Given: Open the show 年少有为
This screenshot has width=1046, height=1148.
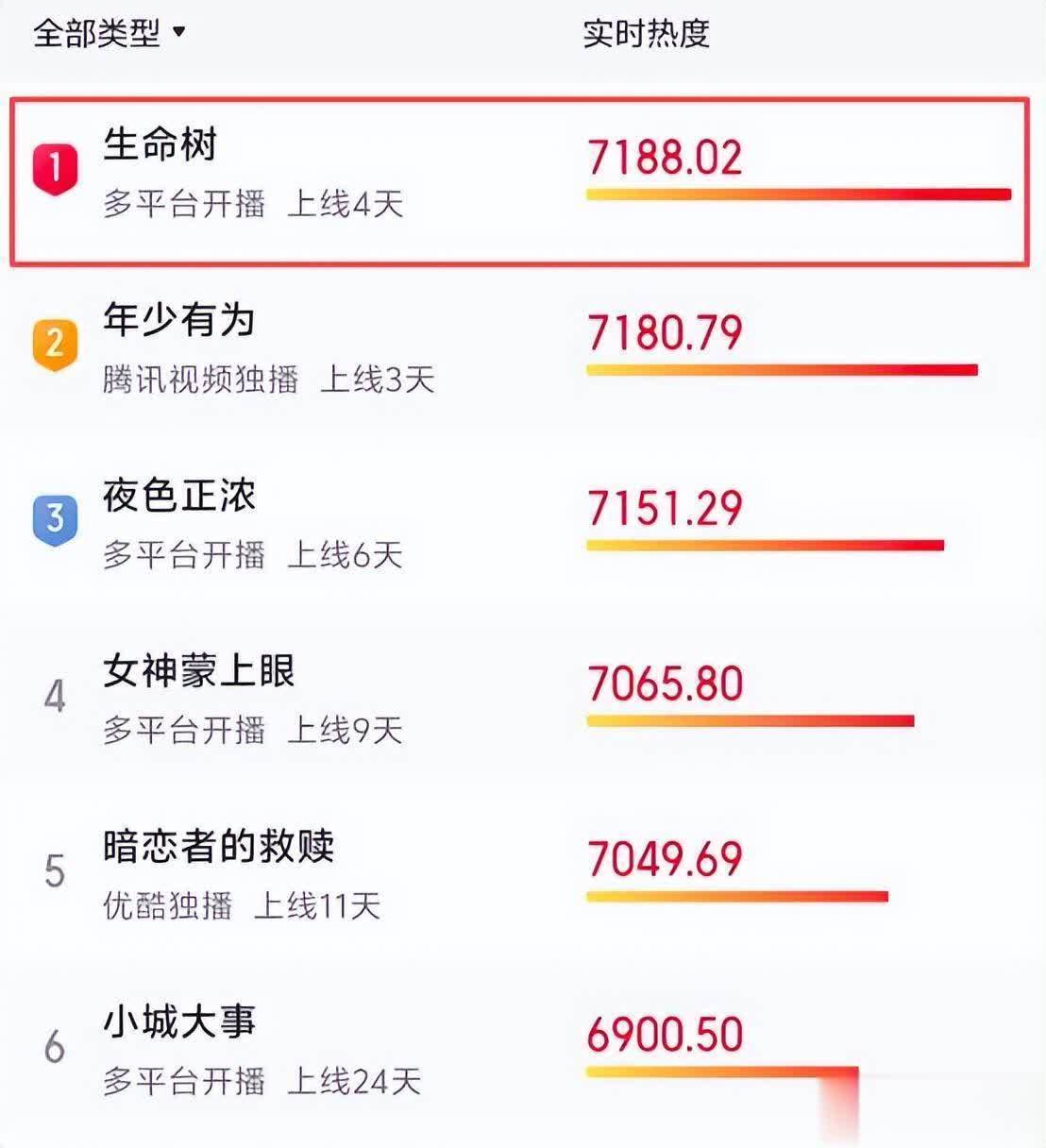Looking at the screenshot, I should pos(179,321).
